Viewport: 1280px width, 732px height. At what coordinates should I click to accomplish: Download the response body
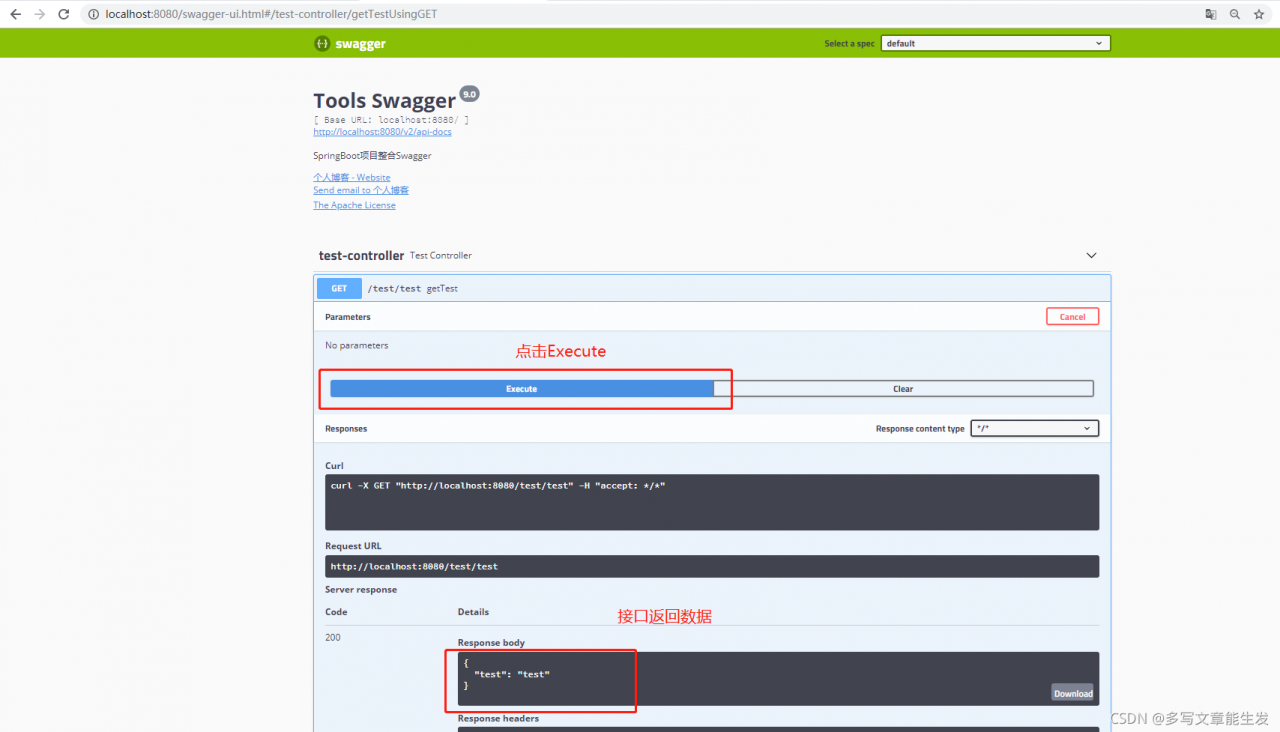1073,693
